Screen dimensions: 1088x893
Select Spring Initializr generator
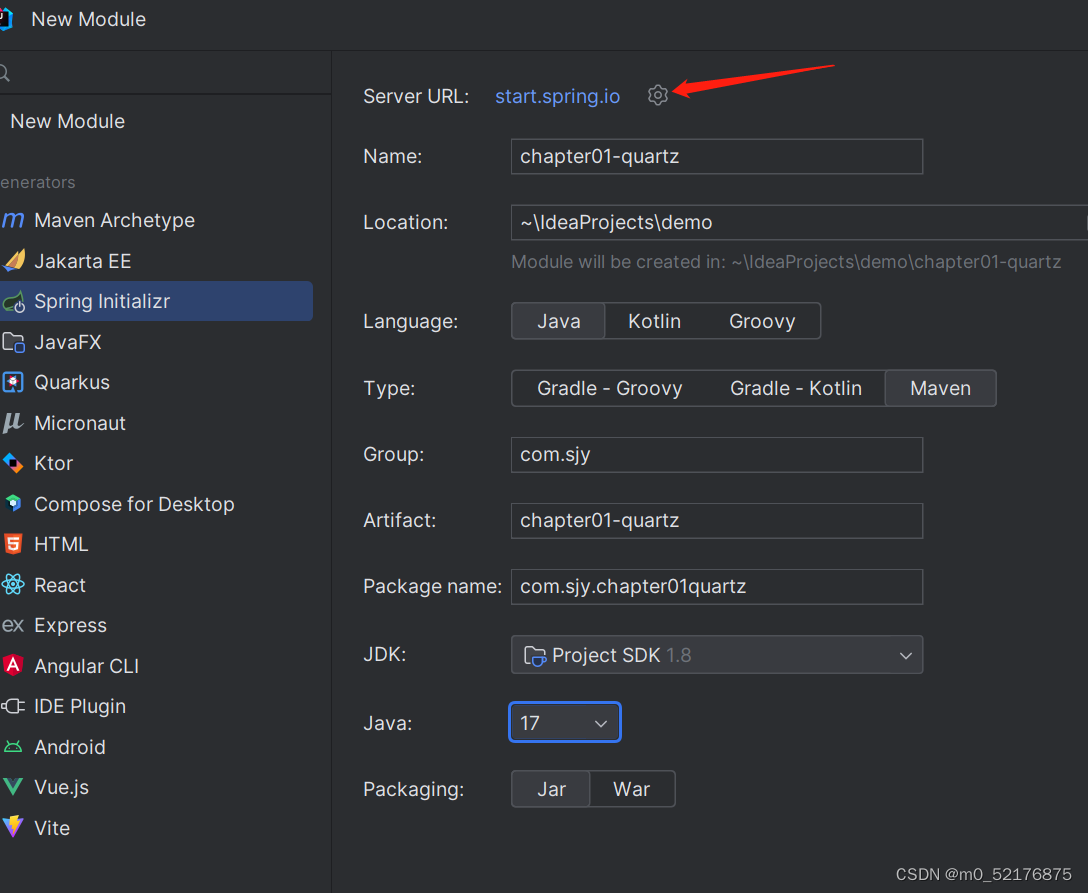[156, 301]
